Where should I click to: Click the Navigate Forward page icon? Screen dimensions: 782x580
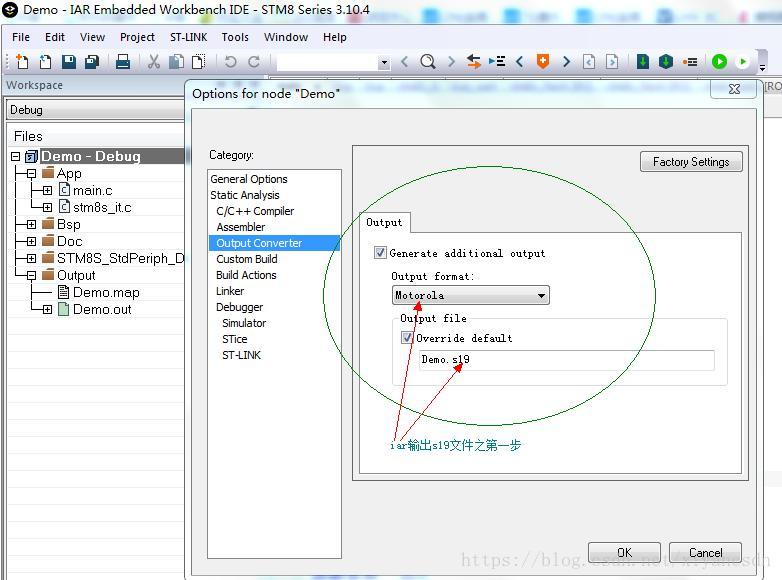pyautogui.click(x=612, y=61)
